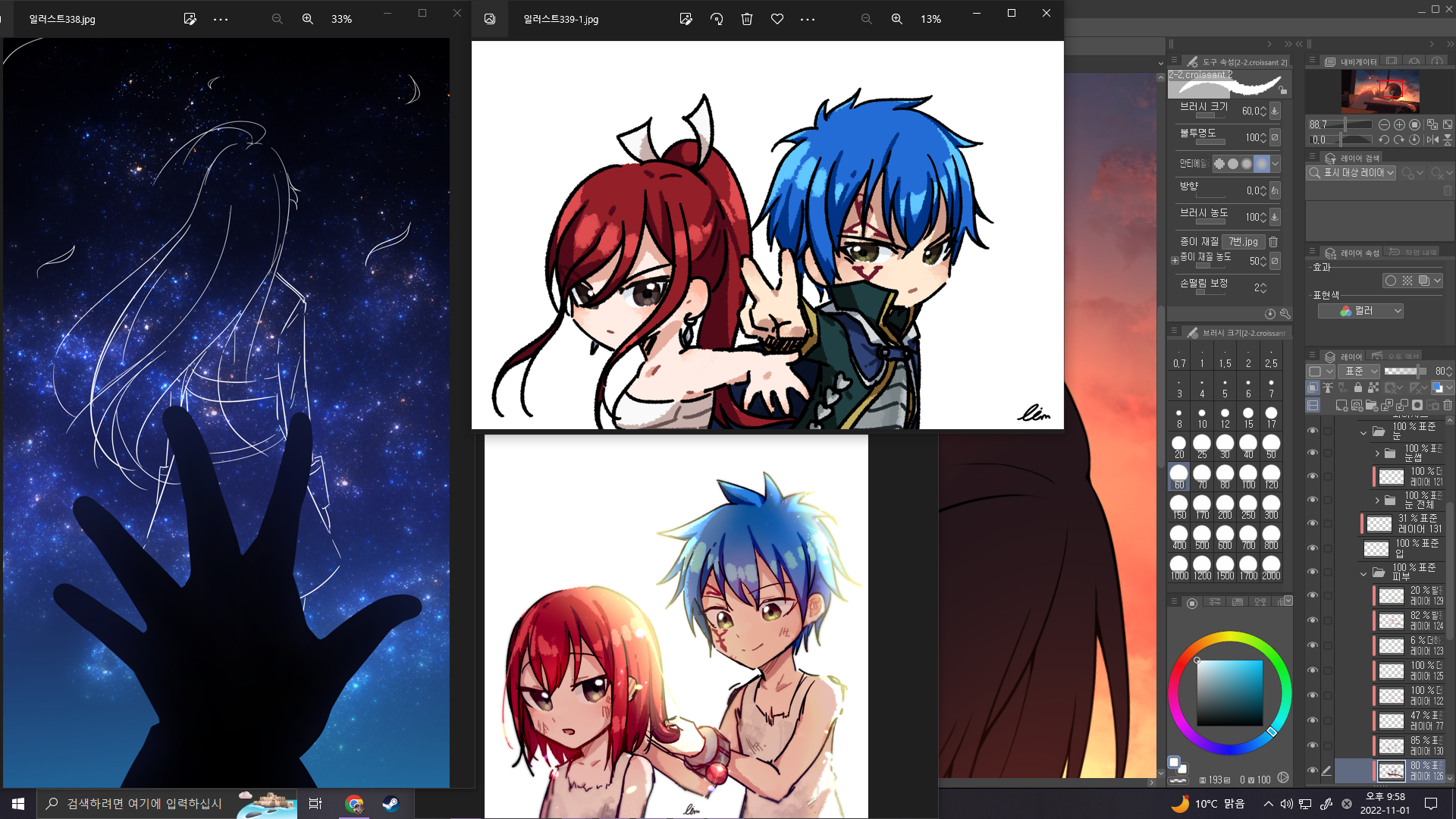1456x819 pixels.
Task: Hide layer 레이어 129
Action: (x=1313, y=595)
